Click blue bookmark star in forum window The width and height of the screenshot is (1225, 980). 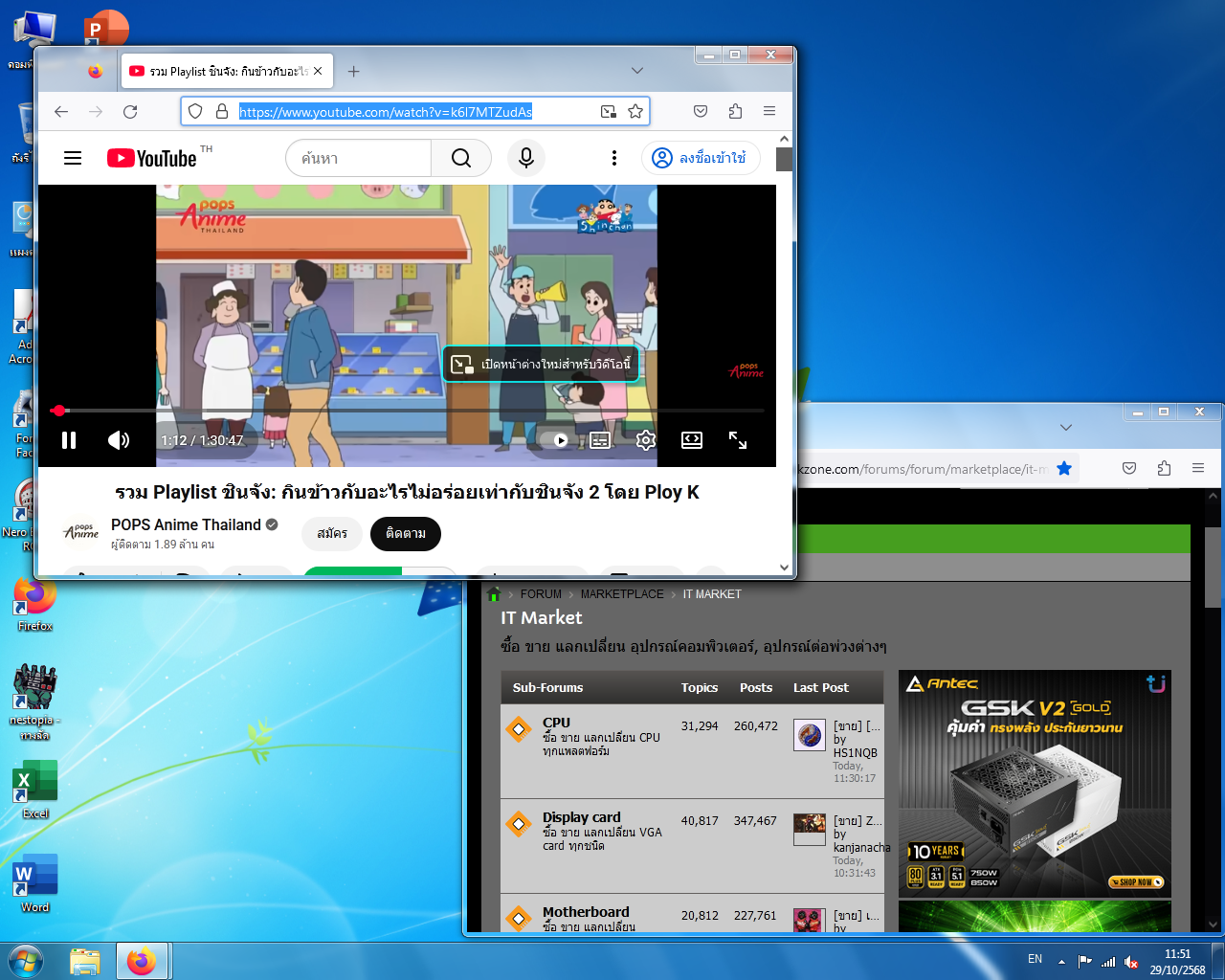[1064, 468]
